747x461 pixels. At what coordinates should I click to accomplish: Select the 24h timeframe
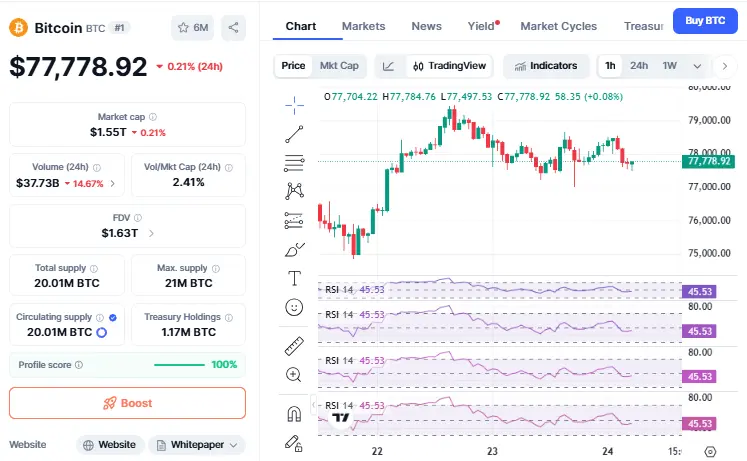click(x=639, y=66)
